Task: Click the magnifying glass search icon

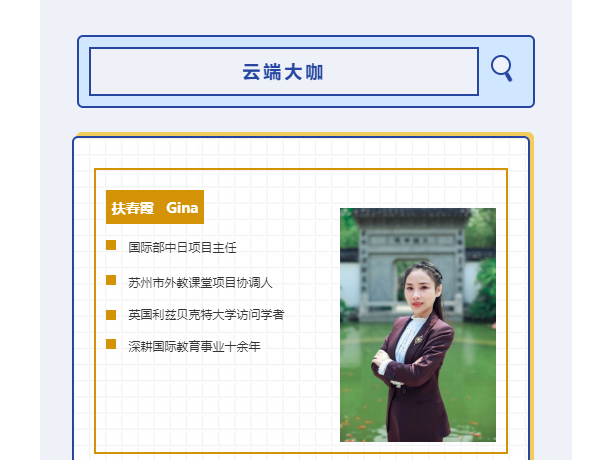Action: tap(502, 69)
